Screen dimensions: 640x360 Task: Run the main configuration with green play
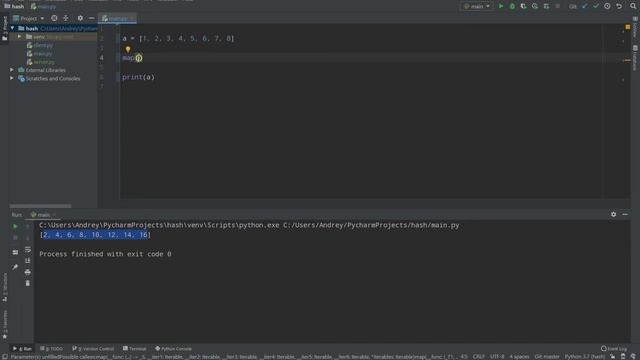(x=501, y=6)
